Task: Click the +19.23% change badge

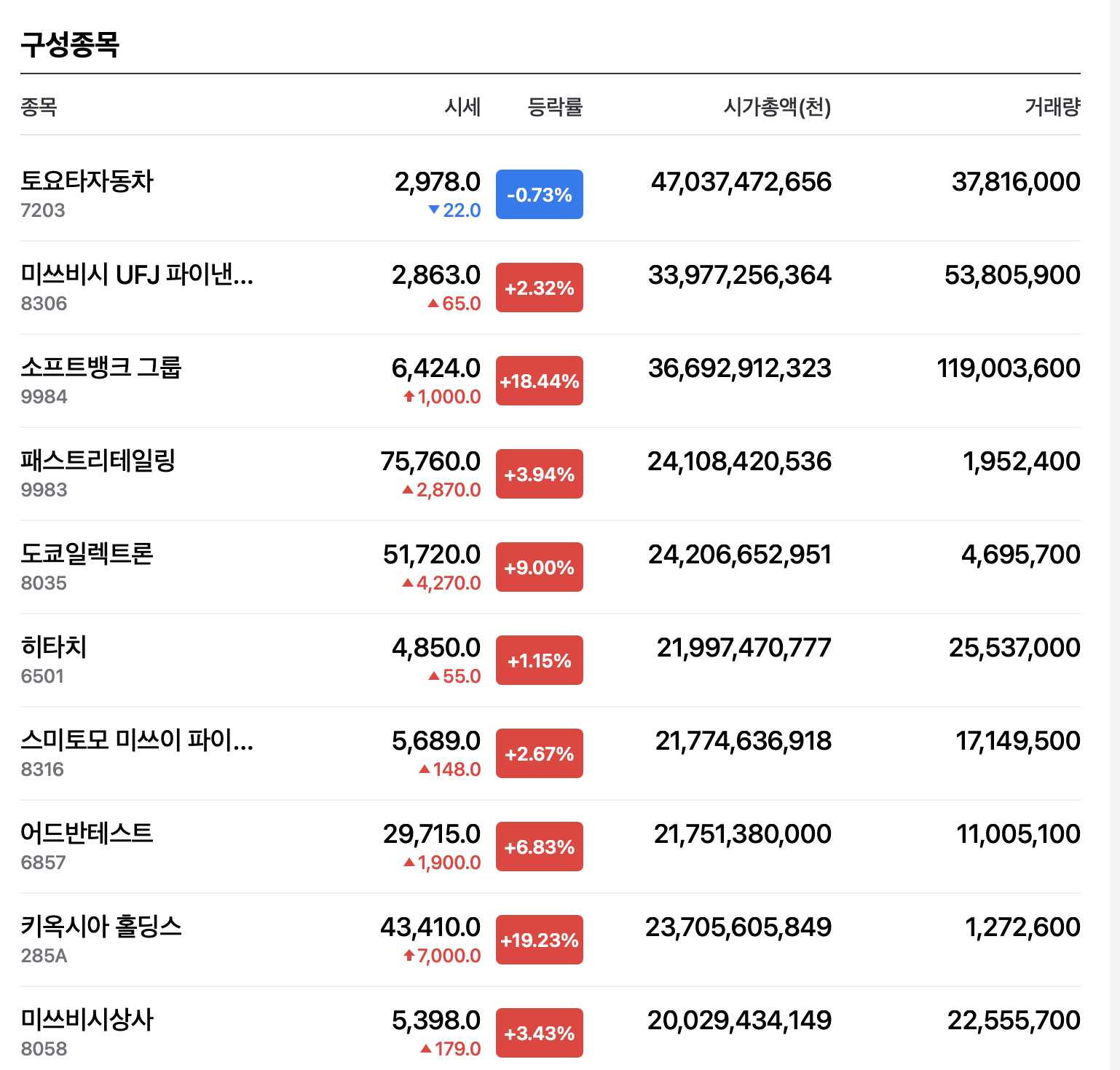Action: pyautogui.click(x=540, y=940)
